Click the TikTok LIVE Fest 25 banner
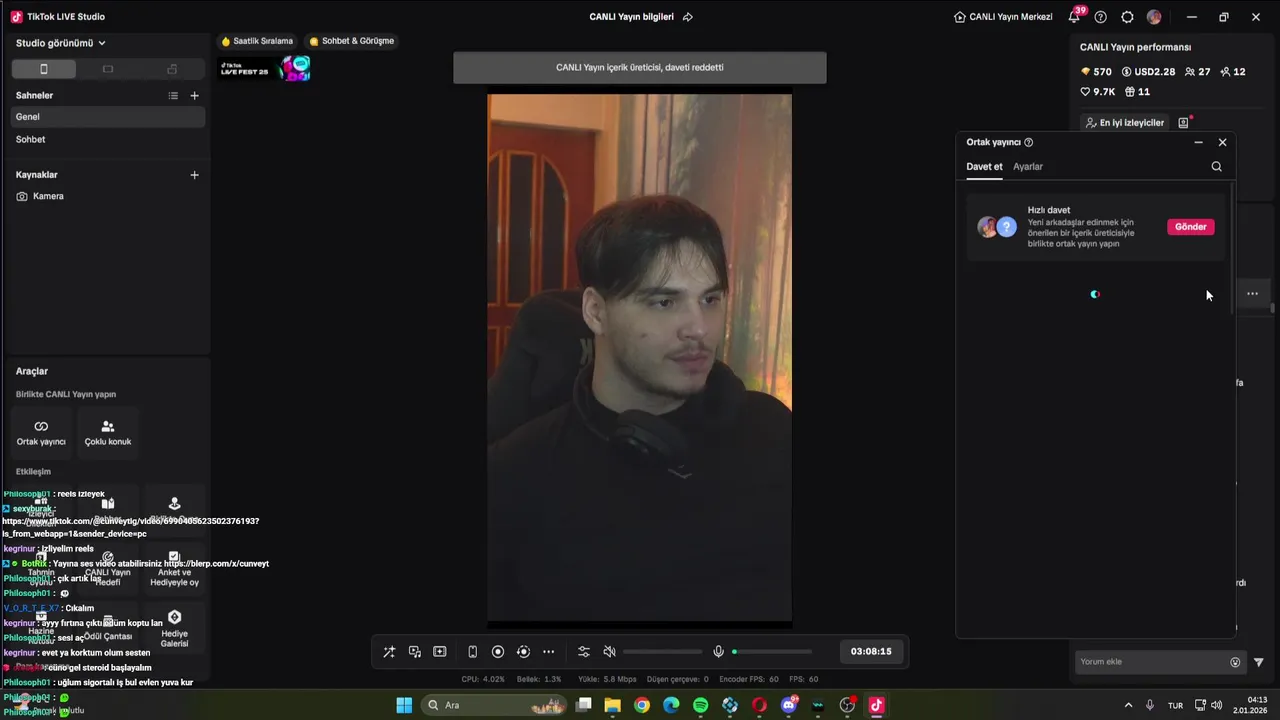The width and height of the screenshot is (1280, 720). (x=265, y=69)
